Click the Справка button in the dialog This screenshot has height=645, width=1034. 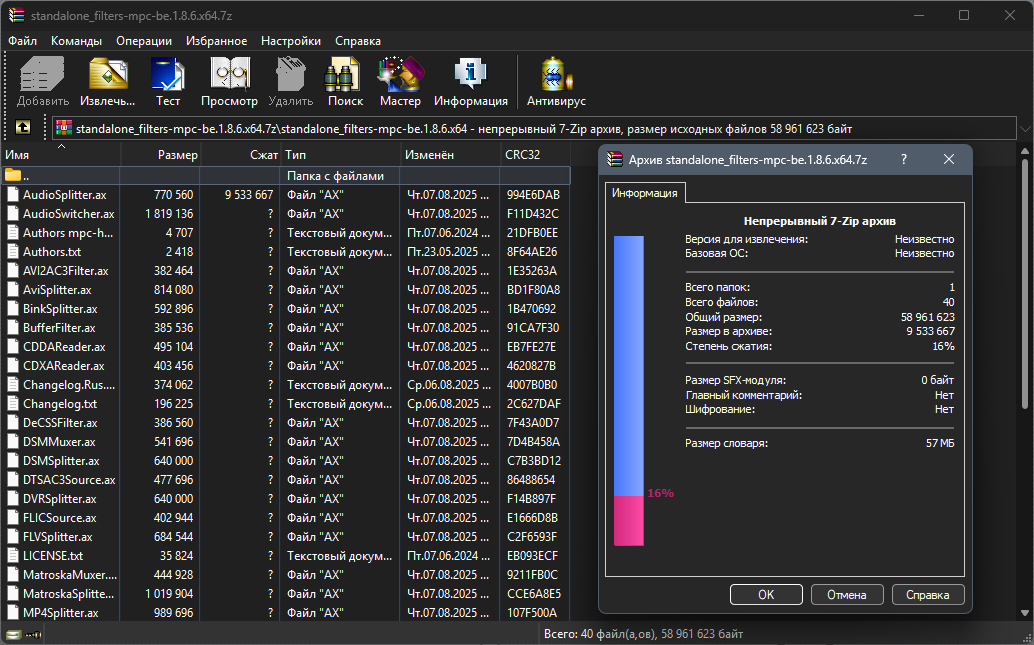point(928,594)
